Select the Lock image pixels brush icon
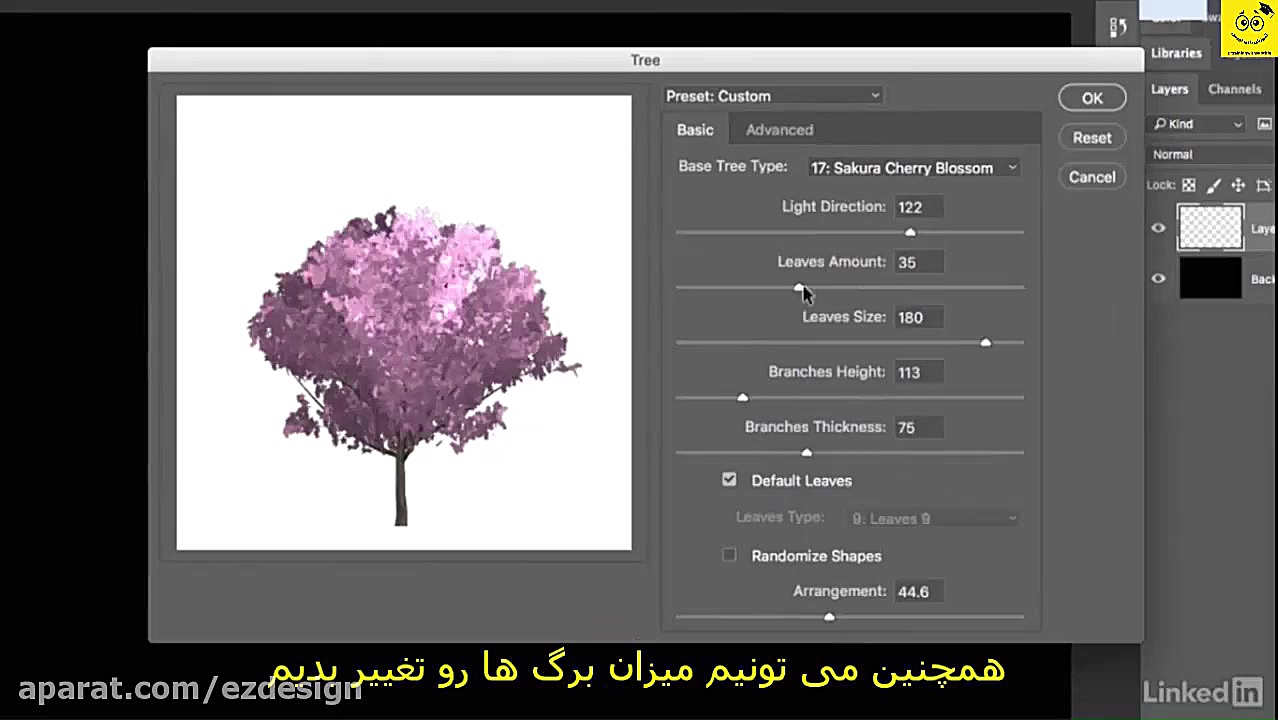 (1213, 185)
